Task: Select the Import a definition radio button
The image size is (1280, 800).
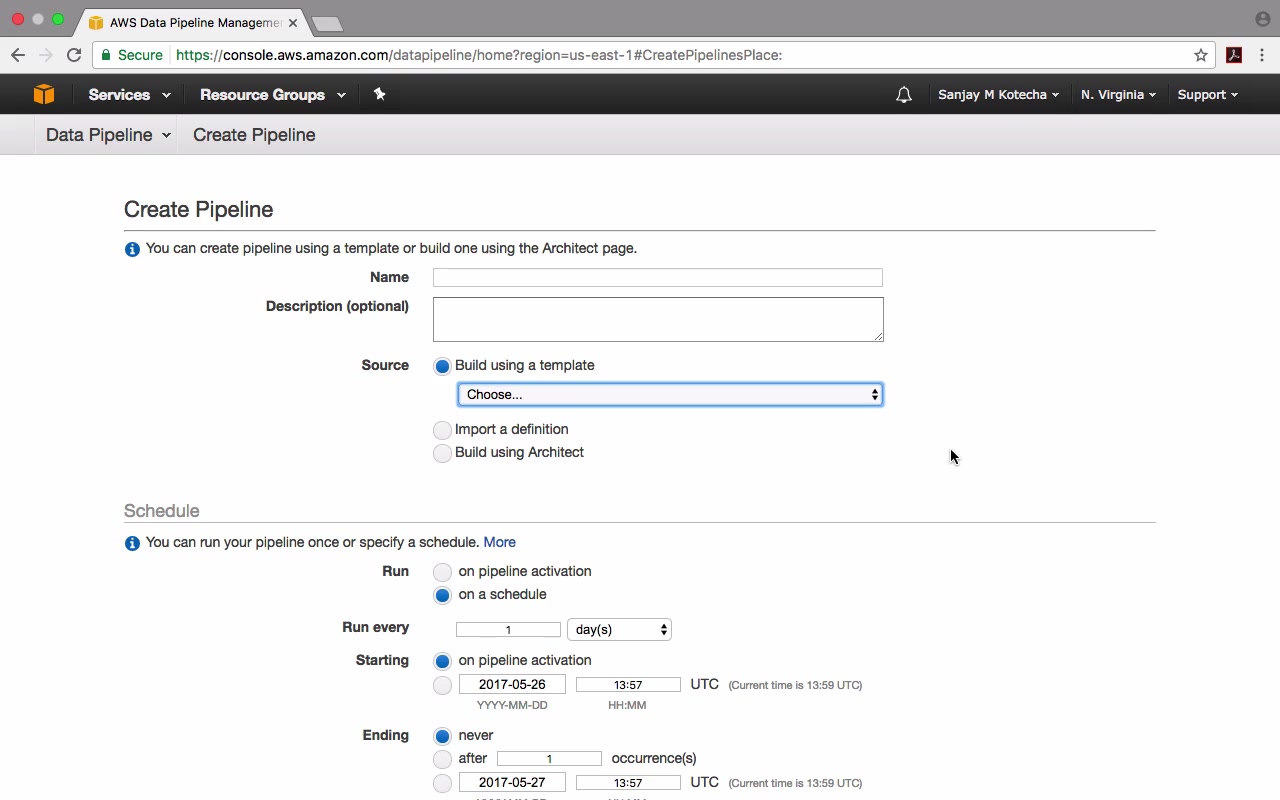Action: pyautogui.click(x=442, y=430)
